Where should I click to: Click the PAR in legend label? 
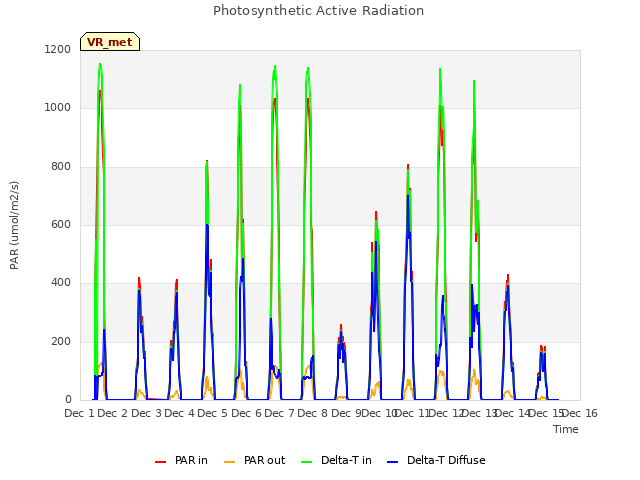191,460
